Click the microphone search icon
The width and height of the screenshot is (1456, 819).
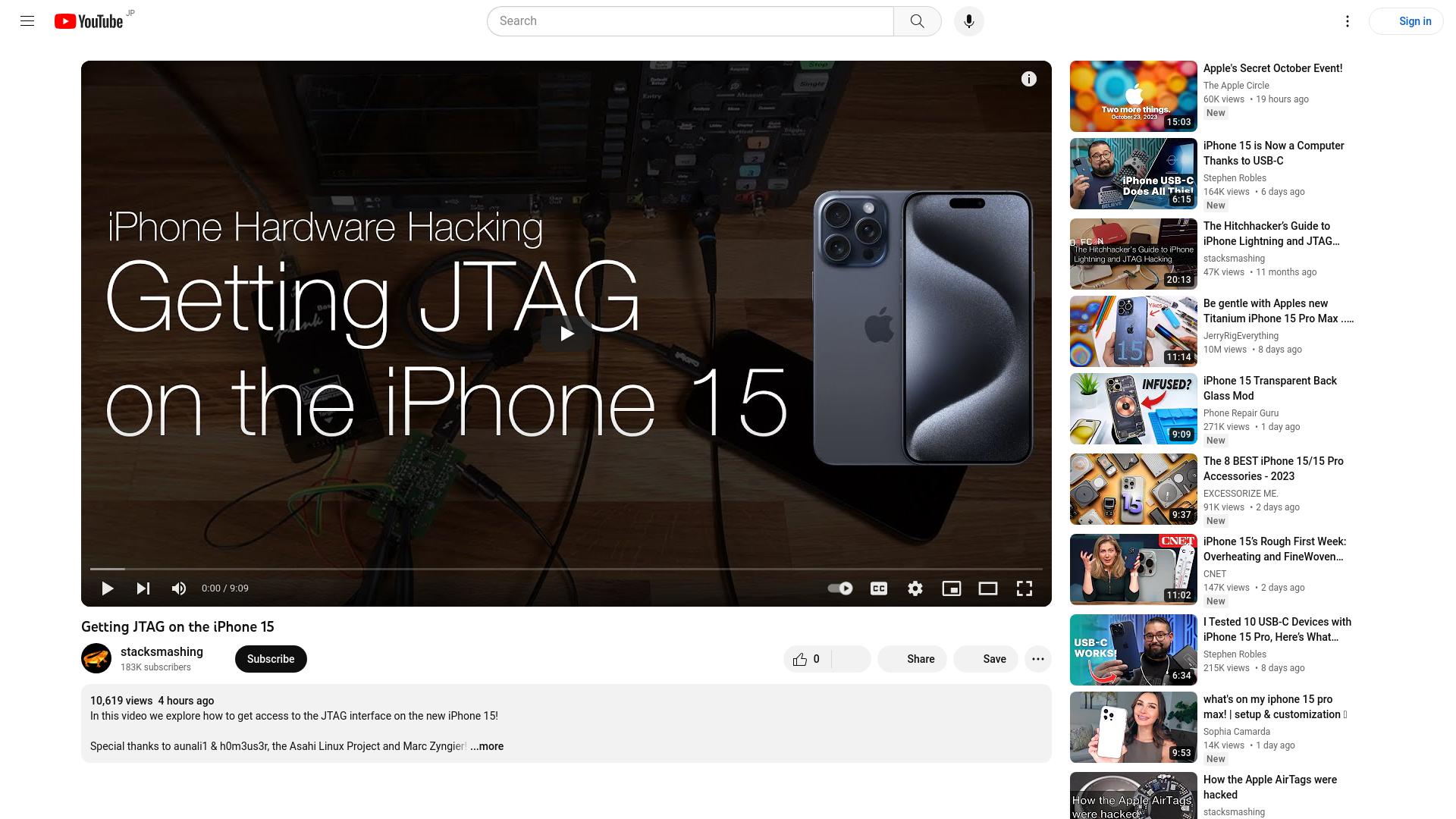[969, 21]
